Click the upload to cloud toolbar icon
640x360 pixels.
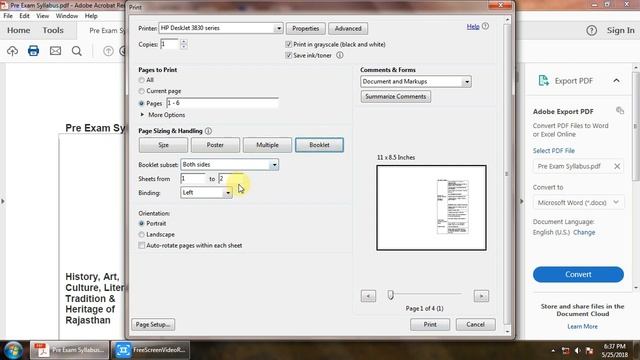coord(12,51)
